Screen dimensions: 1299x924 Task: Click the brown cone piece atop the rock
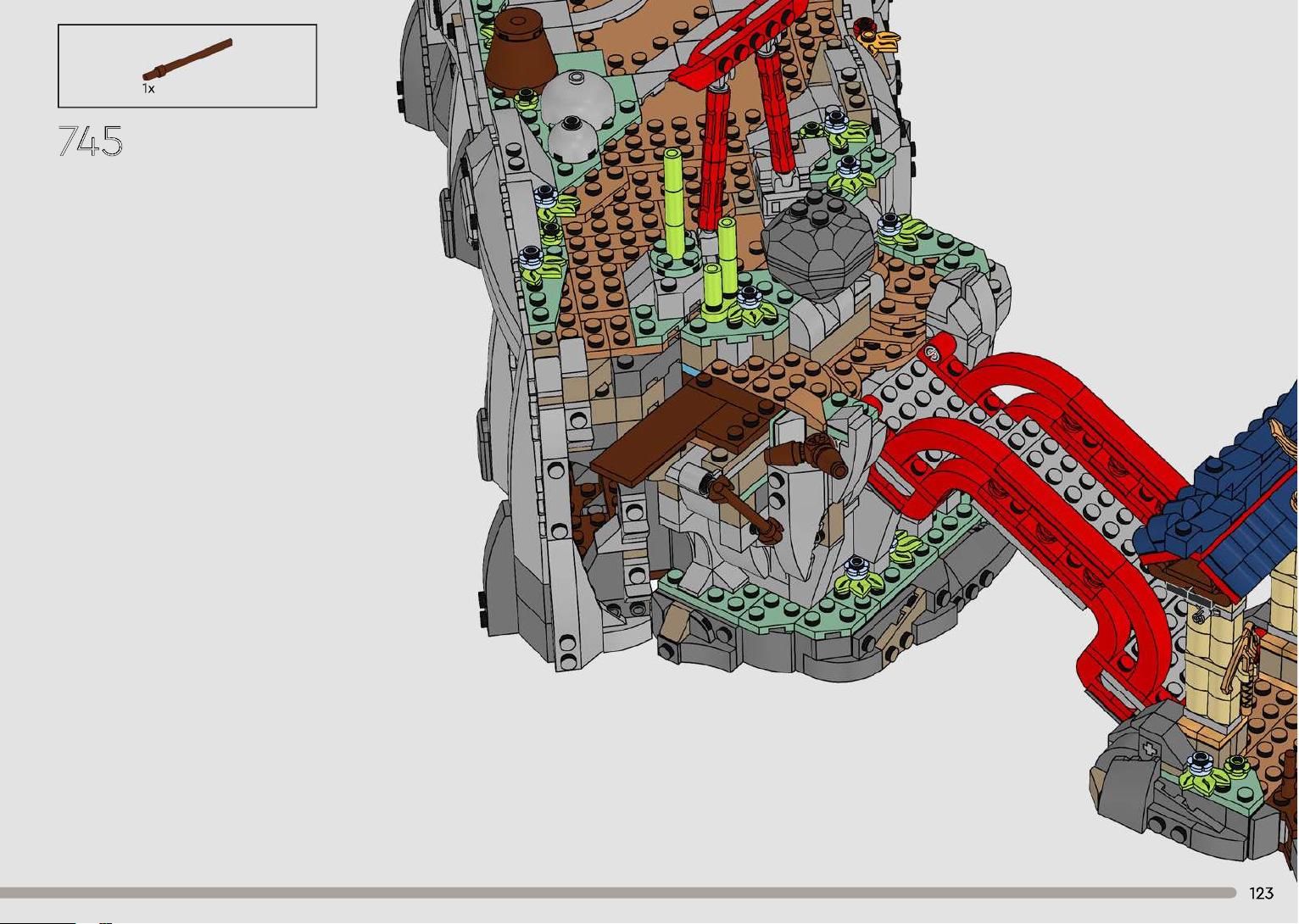(x=520, y=49)
